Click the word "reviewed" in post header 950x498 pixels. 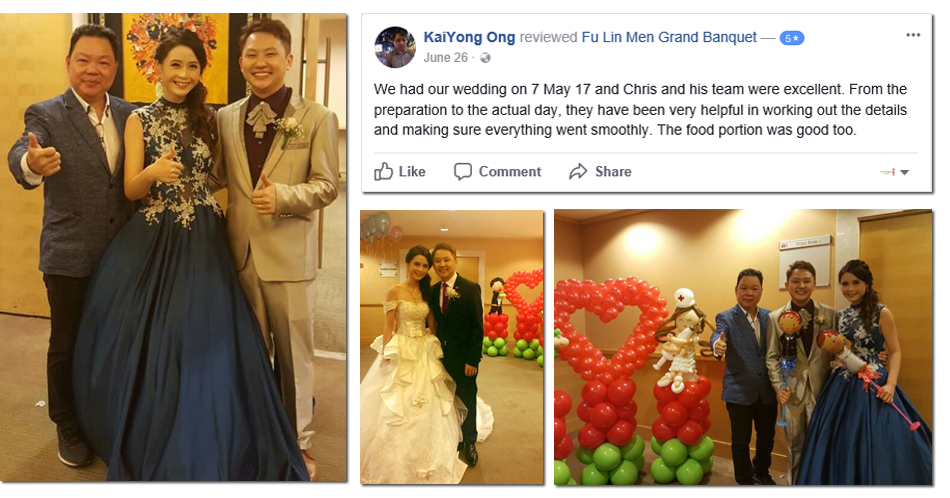tap(548, 37)
